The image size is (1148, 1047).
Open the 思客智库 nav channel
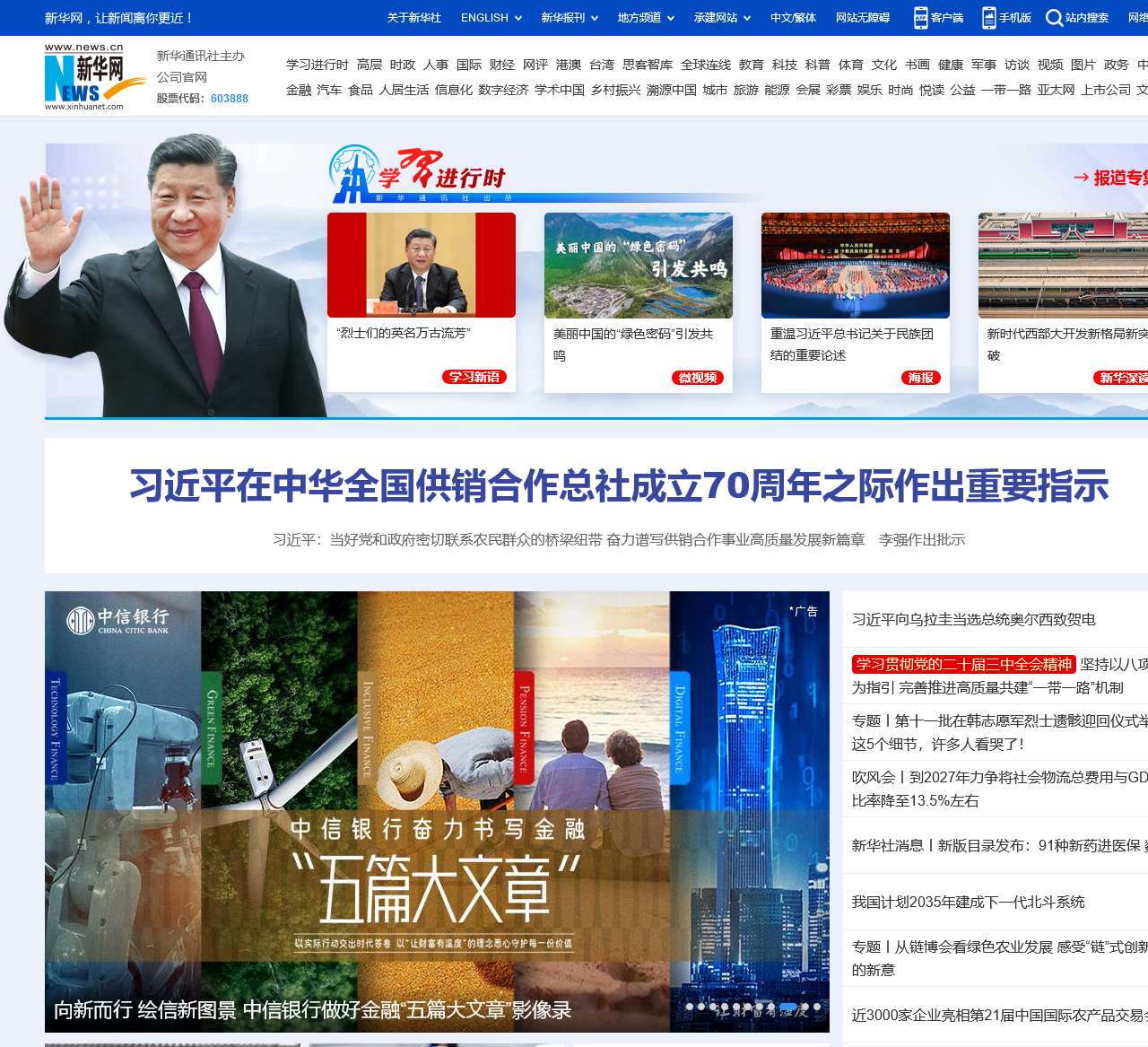[x=648, y=65]
